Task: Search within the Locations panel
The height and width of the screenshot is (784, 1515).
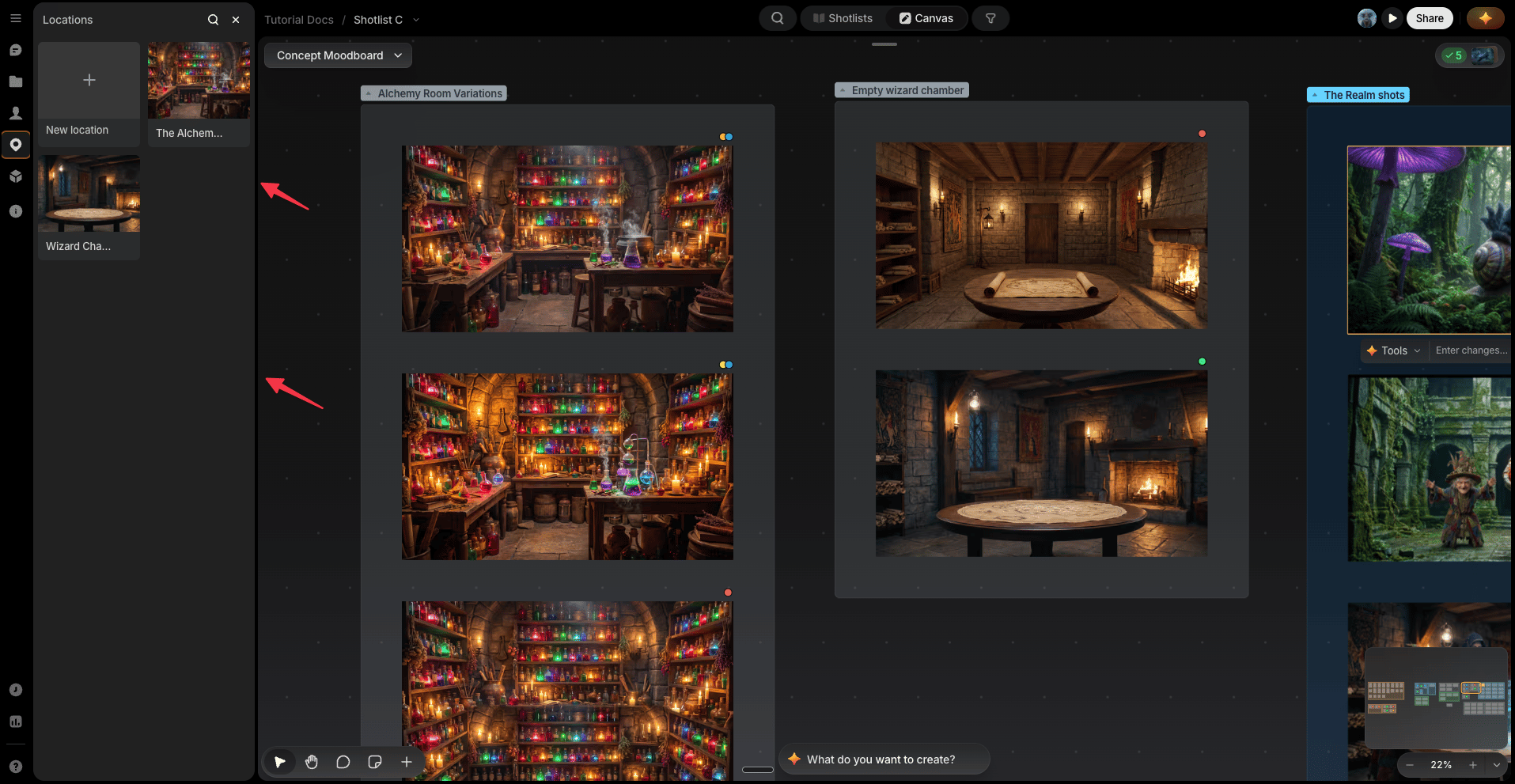Action: 213,20
